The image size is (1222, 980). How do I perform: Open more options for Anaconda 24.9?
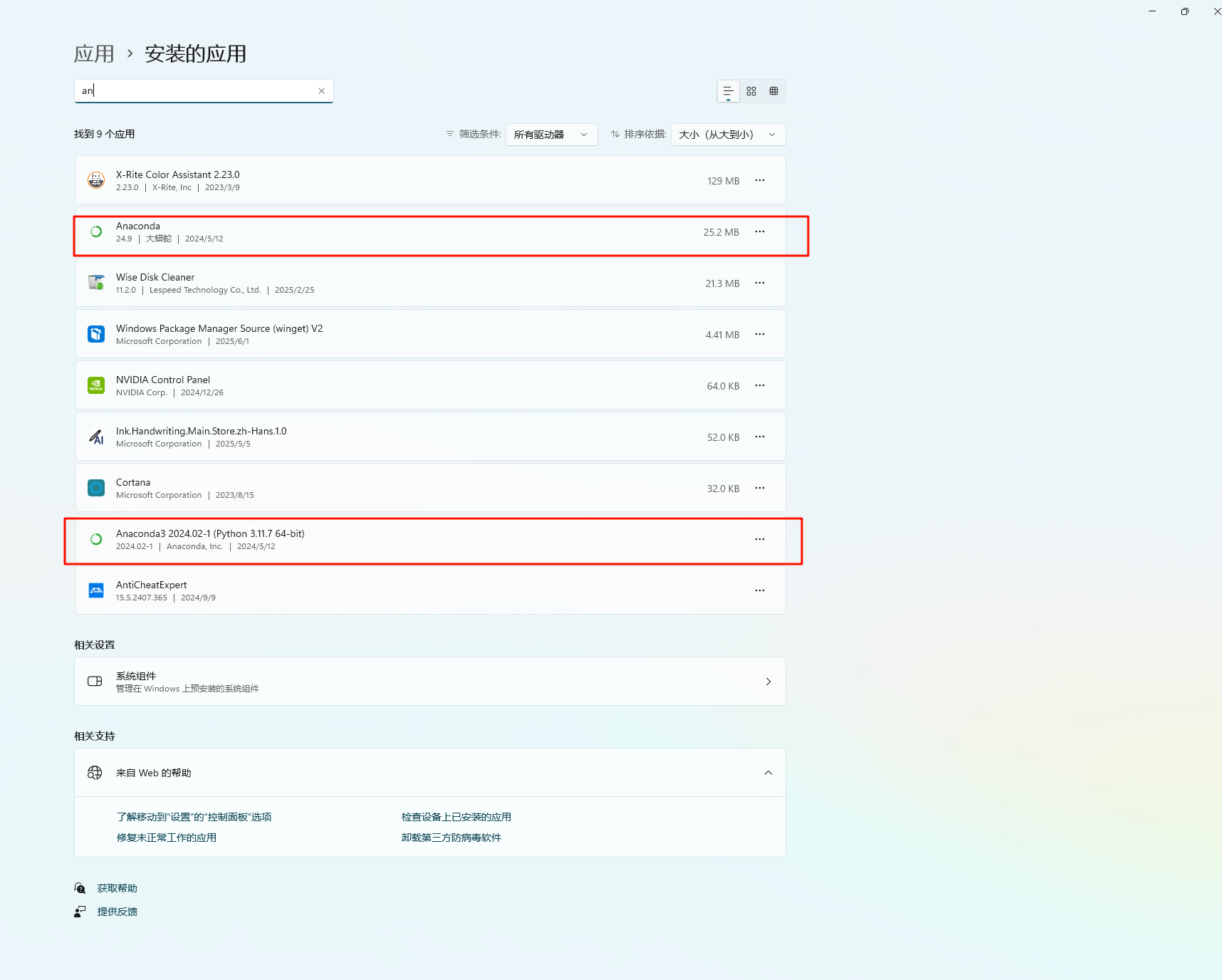760,231
